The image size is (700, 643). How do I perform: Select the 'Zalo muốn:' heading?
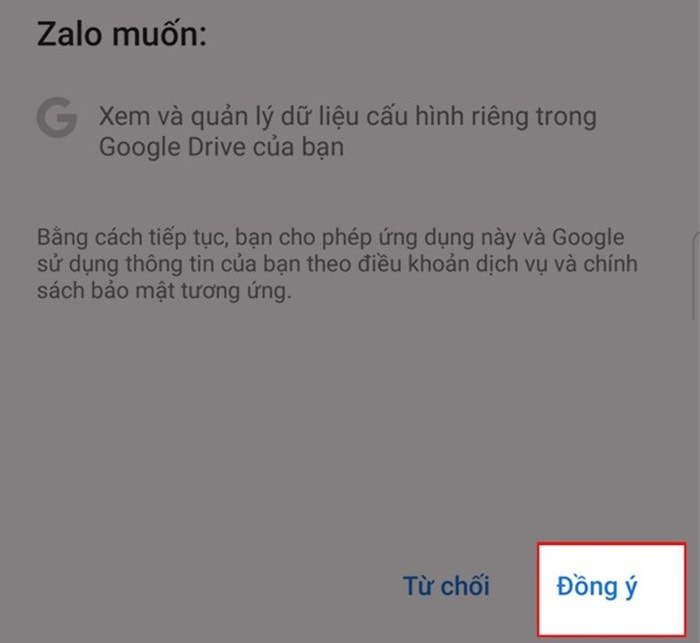point(122,33)
